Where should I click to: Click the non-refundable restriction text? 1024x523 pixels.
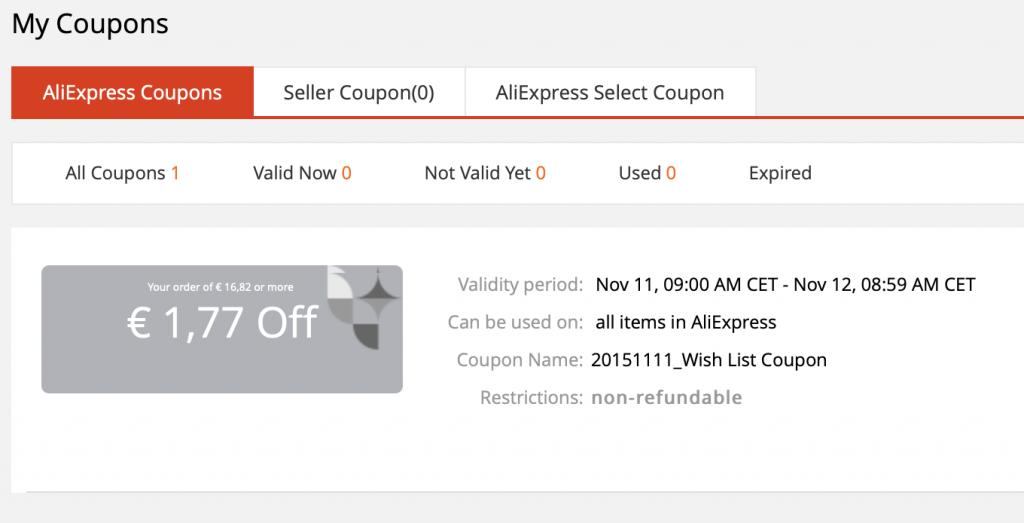667,397
